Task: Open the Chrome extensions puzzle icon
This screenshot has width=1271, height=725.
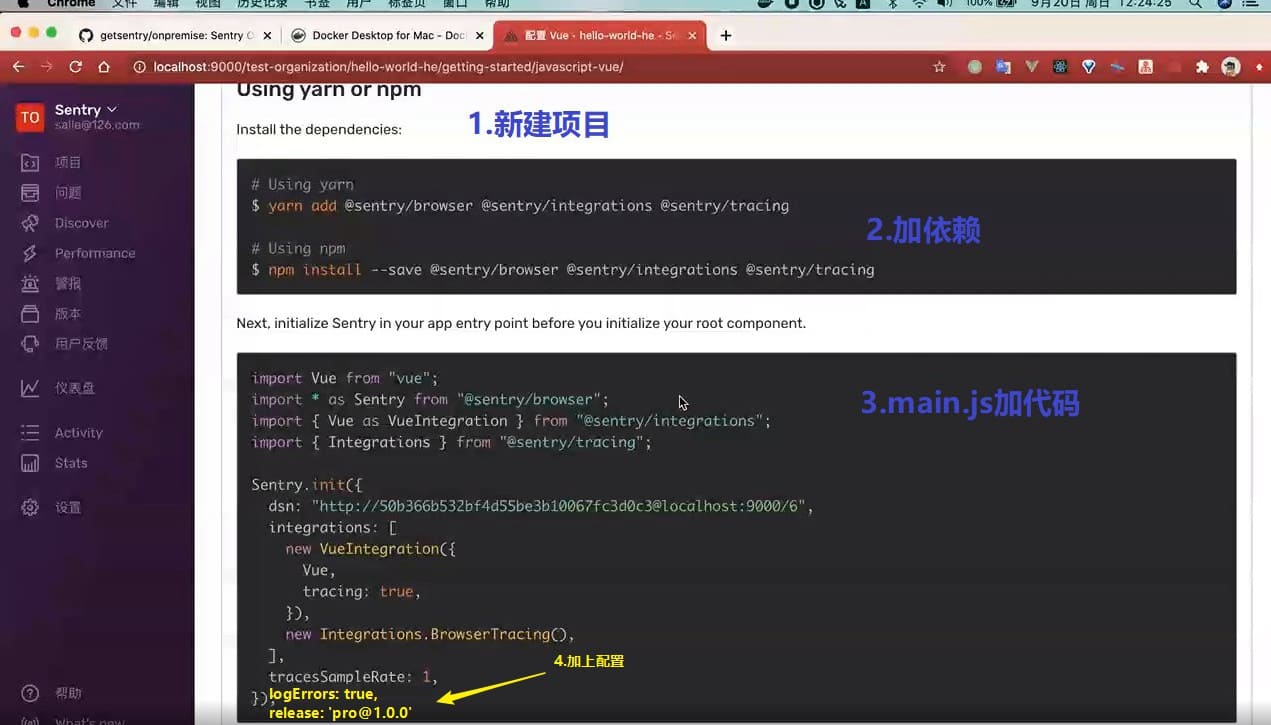Action: coord(1202,67)
